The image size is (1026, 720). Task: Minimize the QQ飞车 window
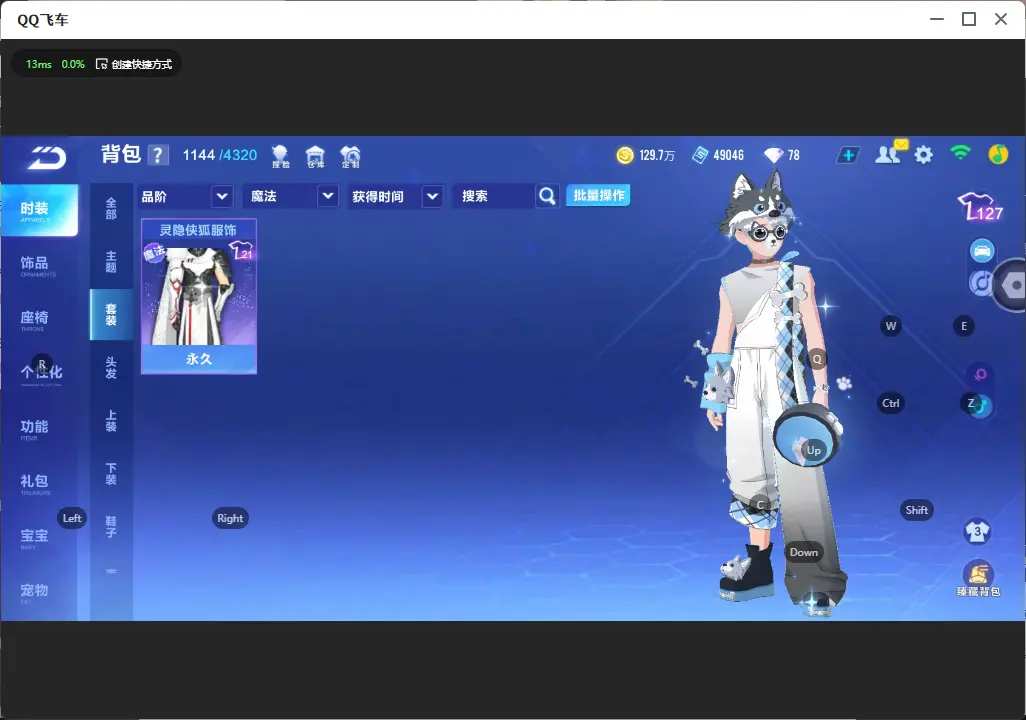[x=937, y=19]
